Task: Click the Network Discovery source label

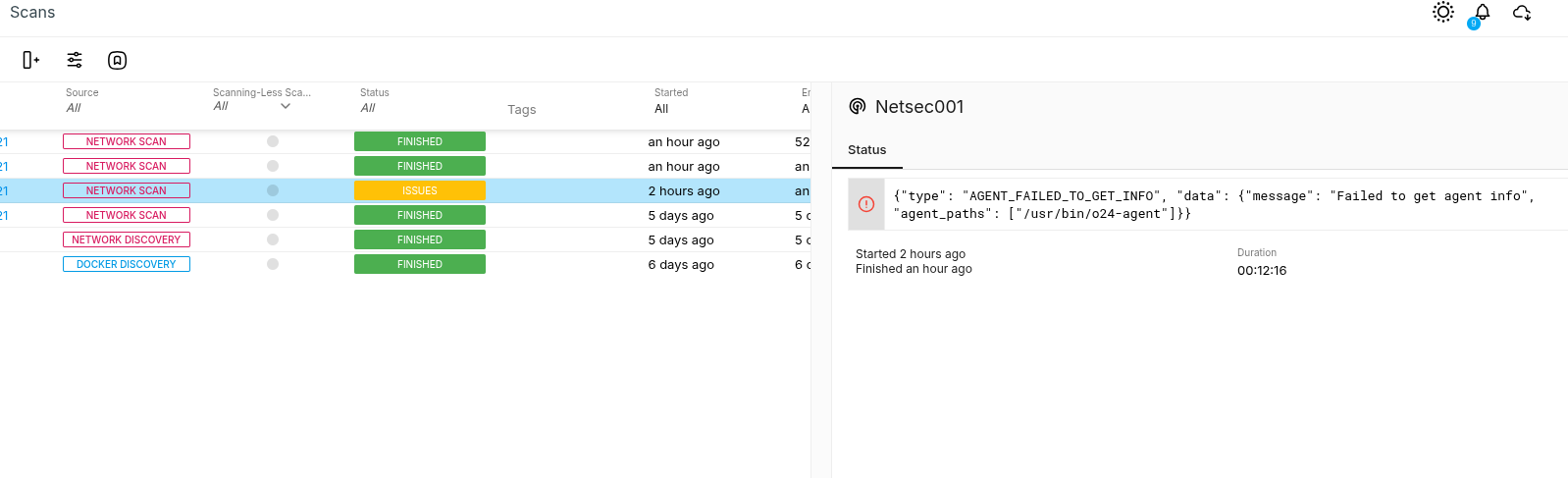Action: tap(127, 239)
